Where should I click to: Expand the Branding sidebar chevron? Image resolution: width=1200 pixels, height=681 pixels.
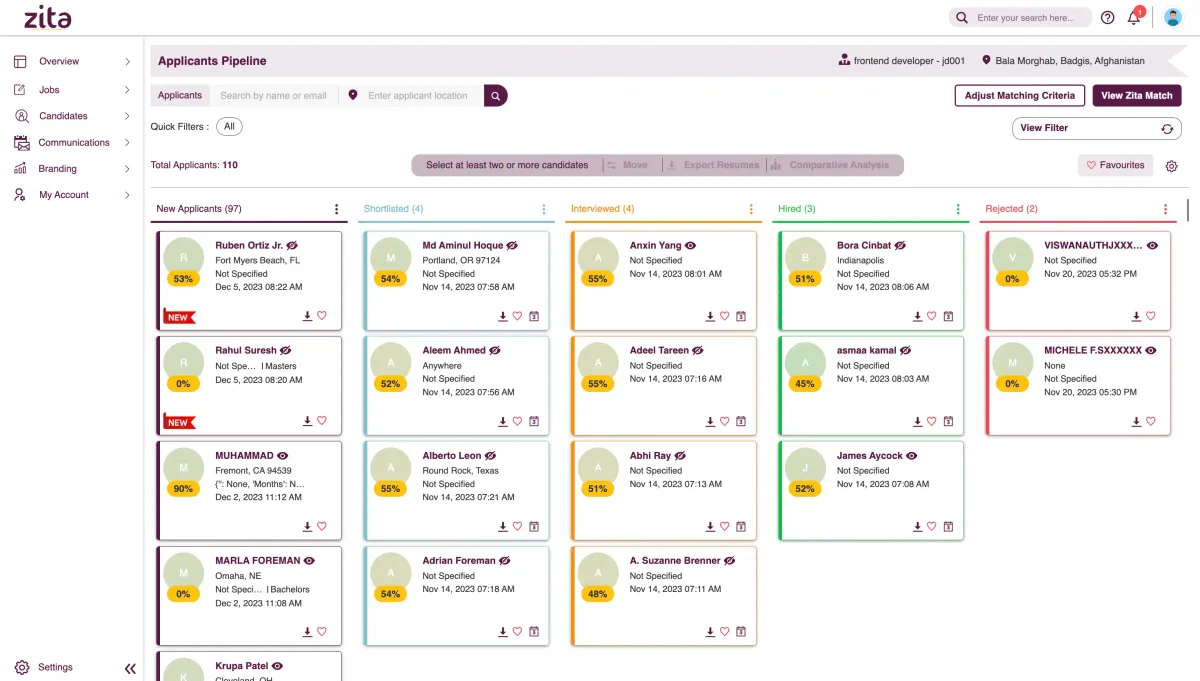[127, 169]
